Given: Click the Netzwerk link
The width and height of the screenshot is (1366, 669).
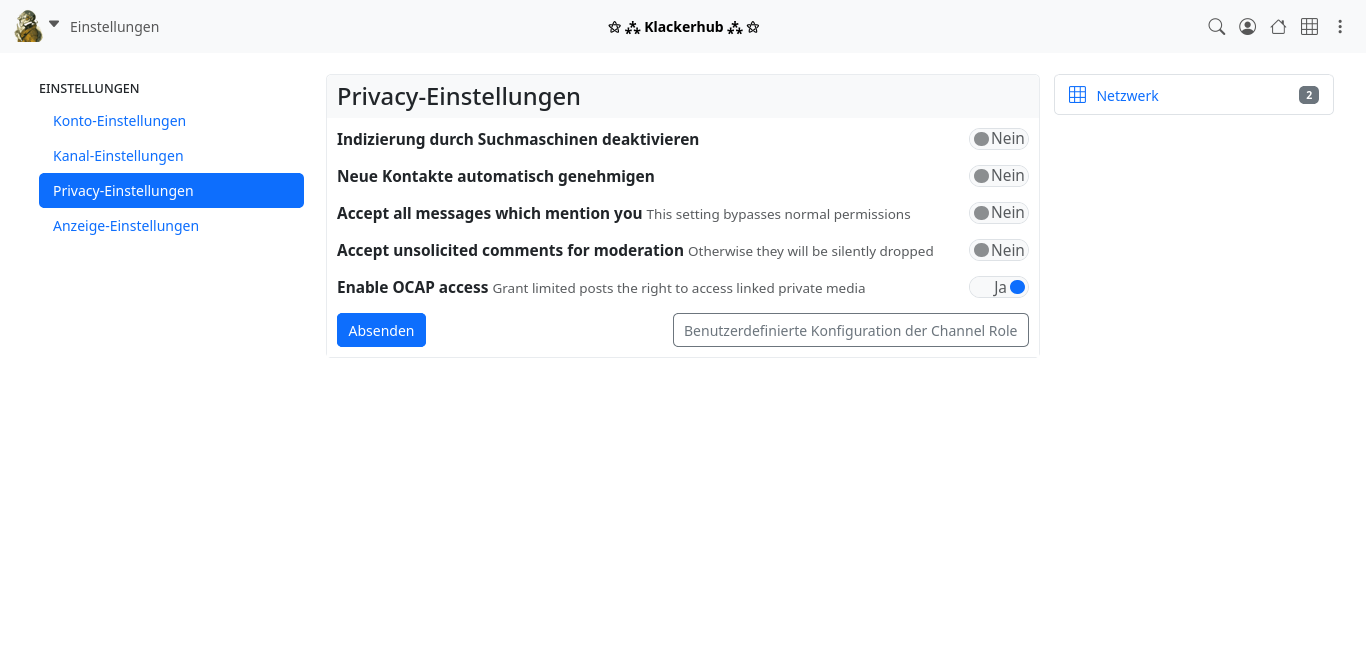Looking at the screenshot, I should click(1127, 96).
